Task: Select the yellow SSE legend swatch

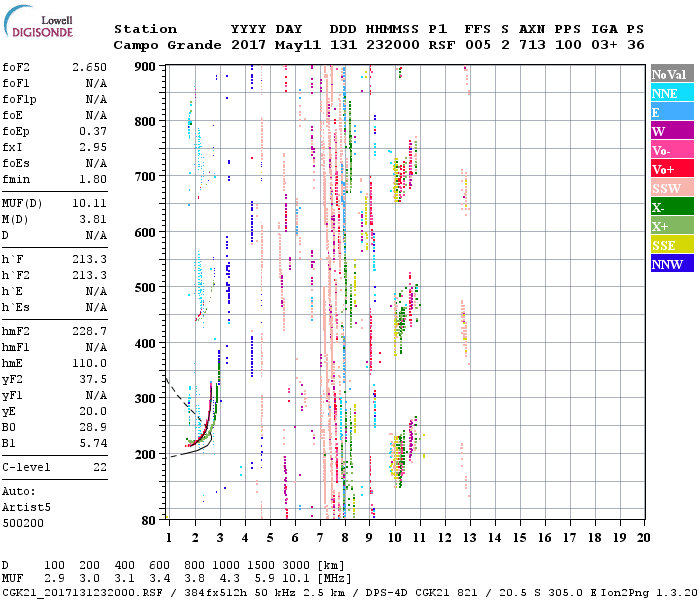Action: (x=669, y=245)
